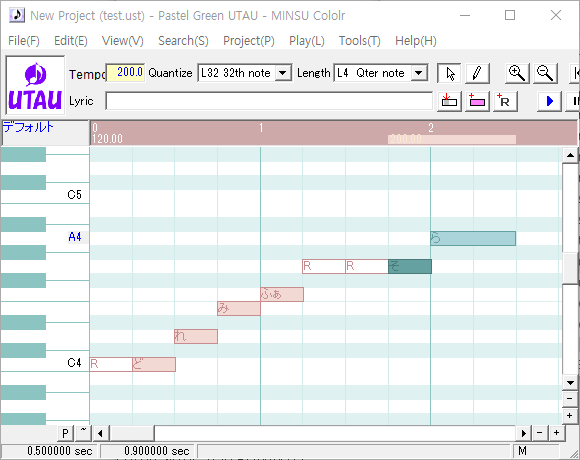Viewport: 580px width, 460px height.
Task: Click the vertical scrollbar down arrow
Action: tap(570, 382)
